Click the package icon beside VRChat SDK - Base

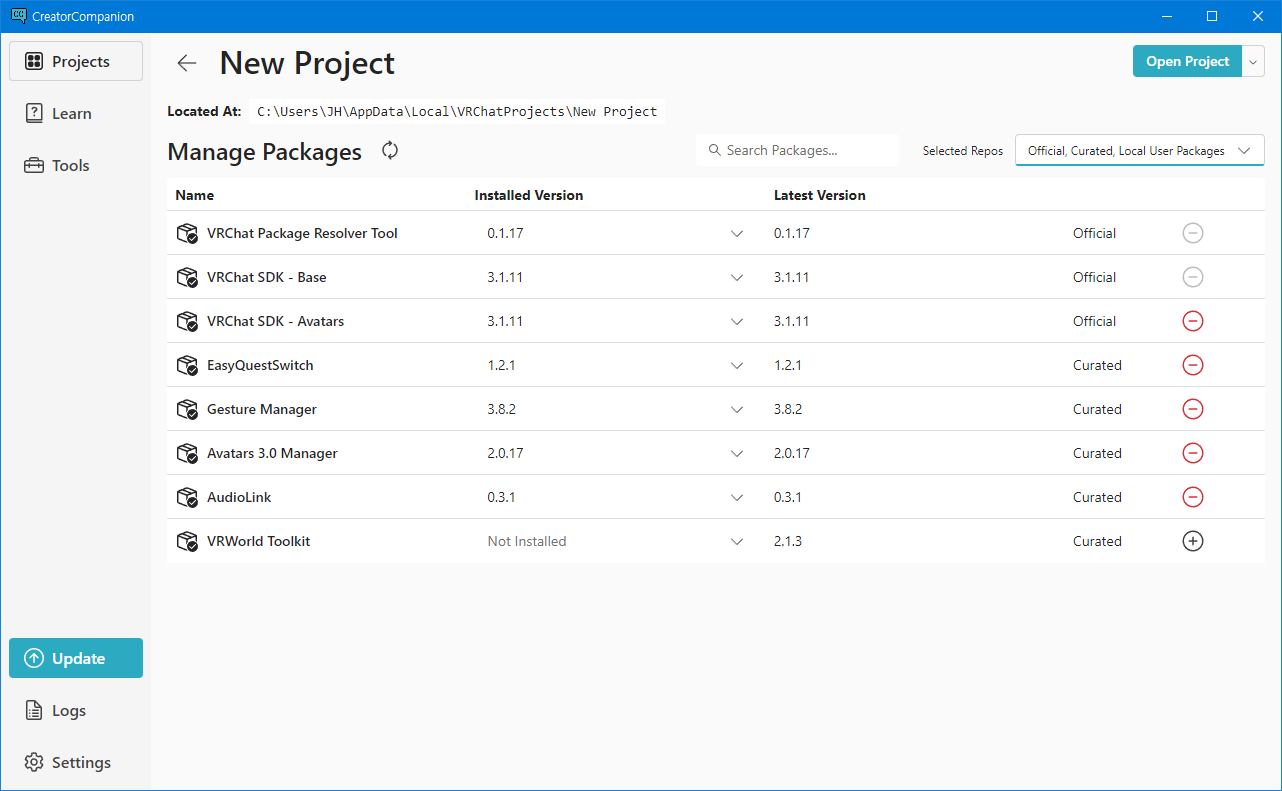(x=187, y=277)
